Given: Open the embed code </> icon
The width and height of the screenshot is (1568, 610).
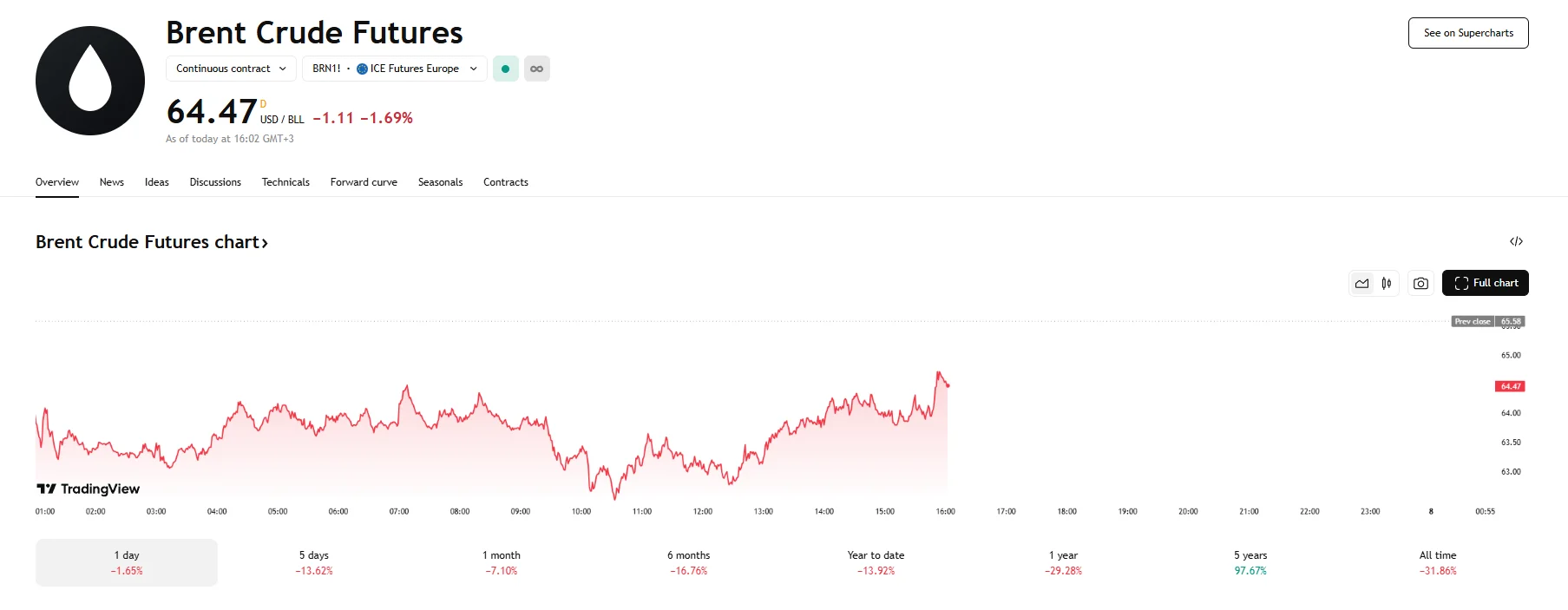Looking at the screenshot, I should tap(1516, 241).
